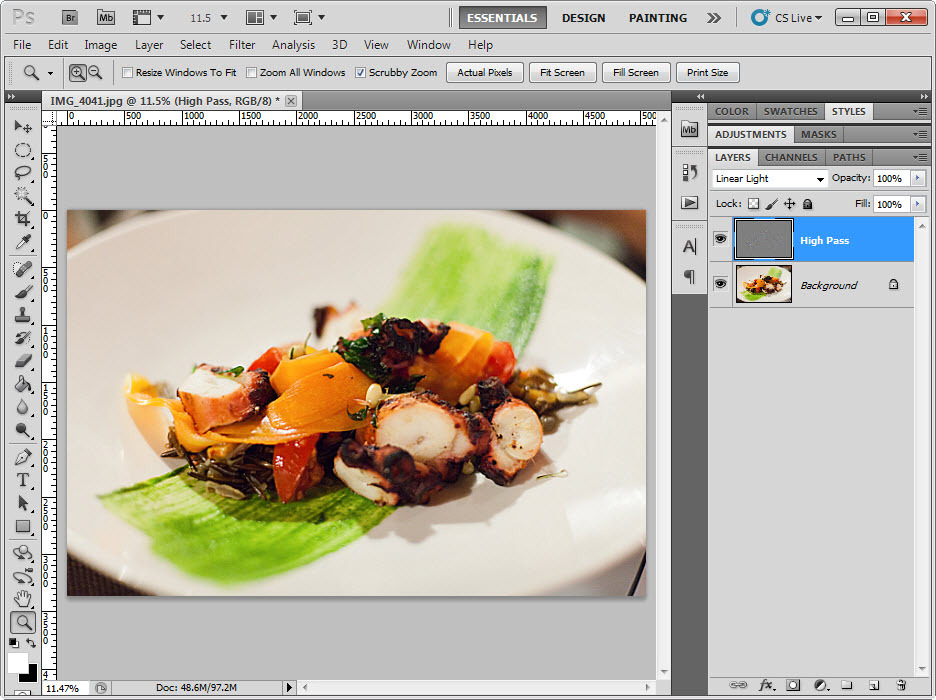Select the Crop tool
This screenshot has height=700, width=936.
pos(23,218)
